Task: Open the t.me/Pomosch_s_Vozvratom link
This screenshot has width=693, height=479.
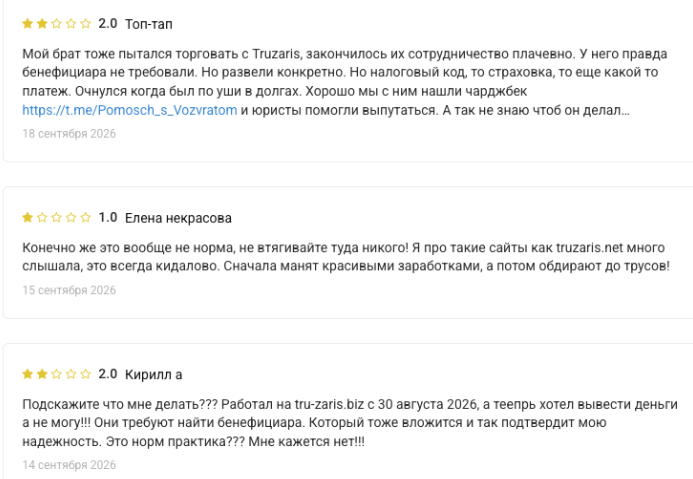Action: [129, 110]
